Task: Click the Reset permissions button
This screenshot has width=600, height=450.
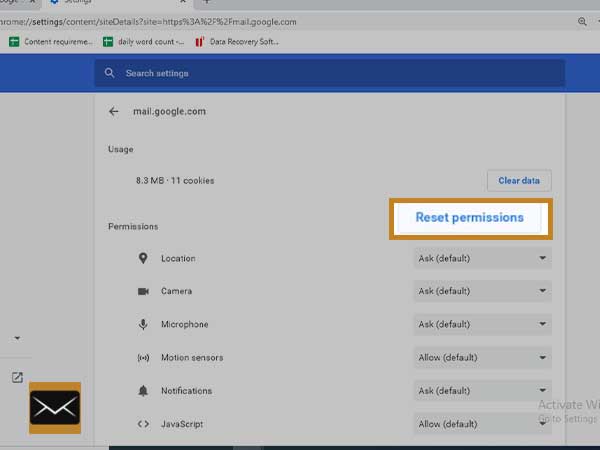Action: tap(470, 218)
